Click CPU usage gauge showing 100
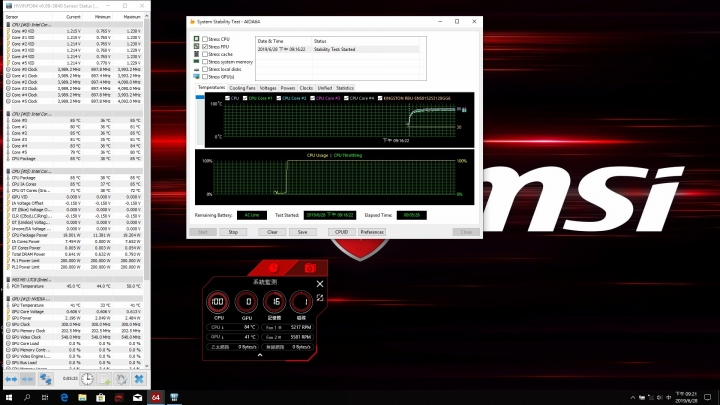This screenshot has width=720, height=405. point(218,302)
